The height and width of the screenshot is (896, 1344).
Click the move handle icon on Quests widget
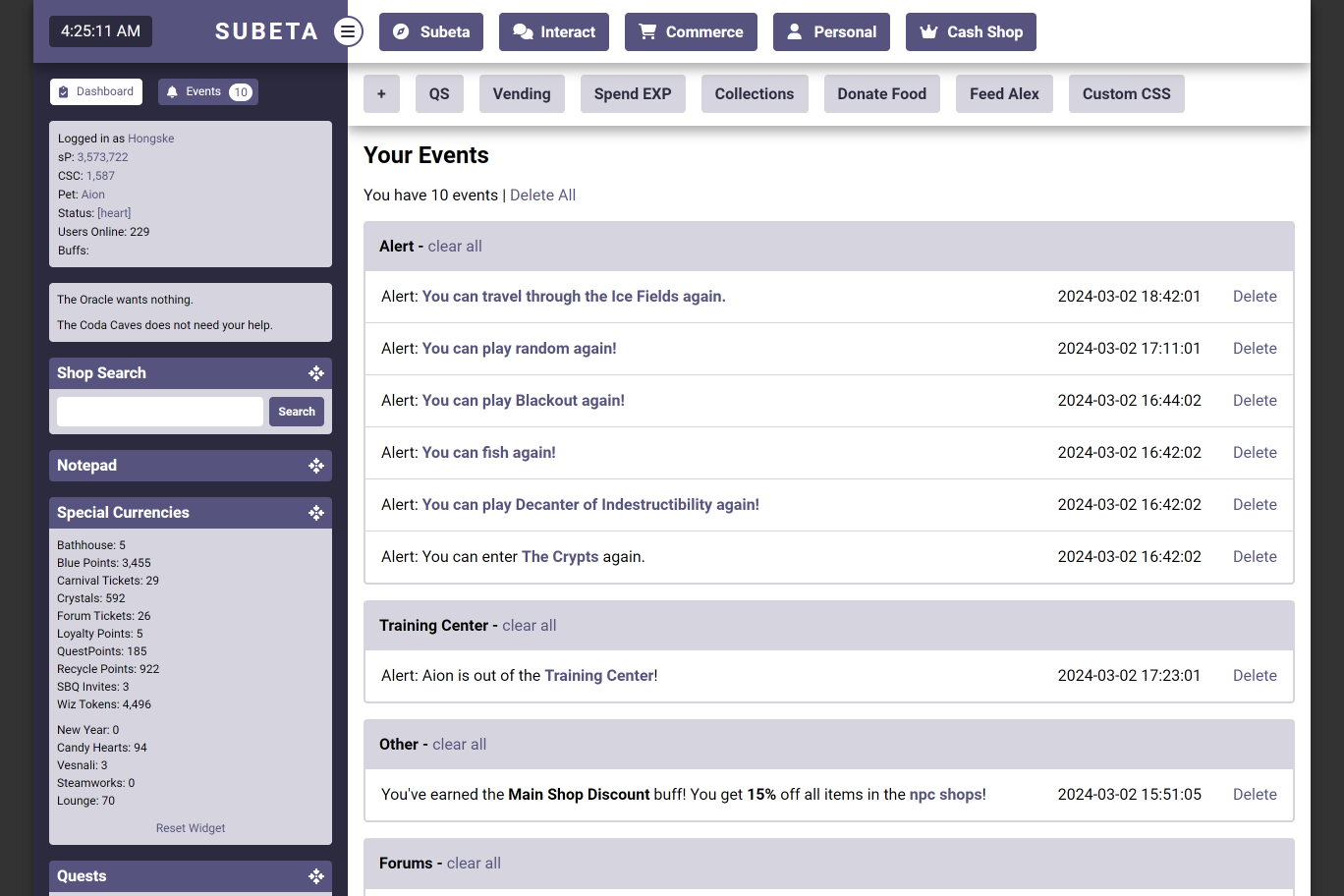tap(315, 876)
